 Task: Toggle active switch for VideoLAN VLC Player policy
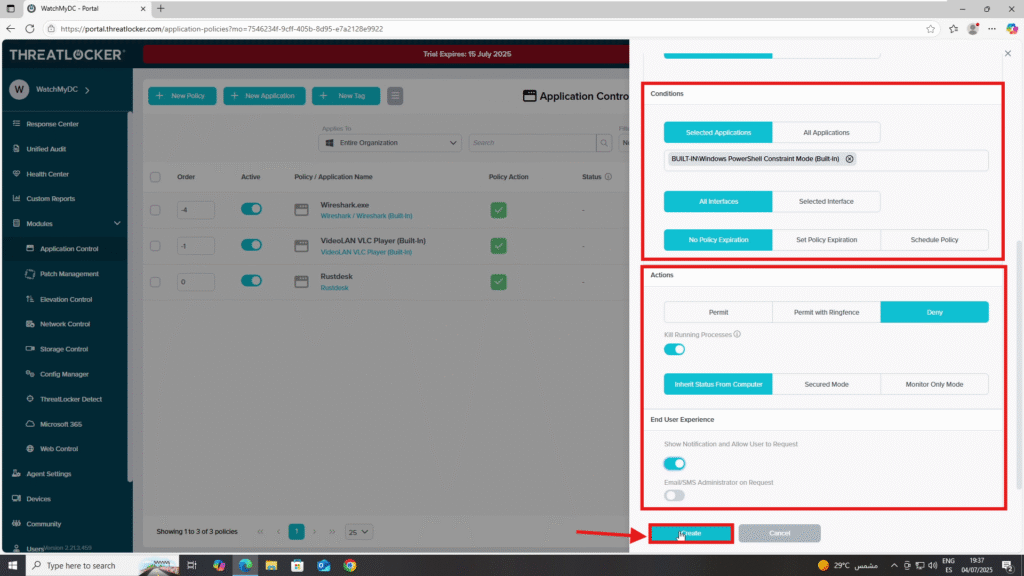(x=251, y=245)
